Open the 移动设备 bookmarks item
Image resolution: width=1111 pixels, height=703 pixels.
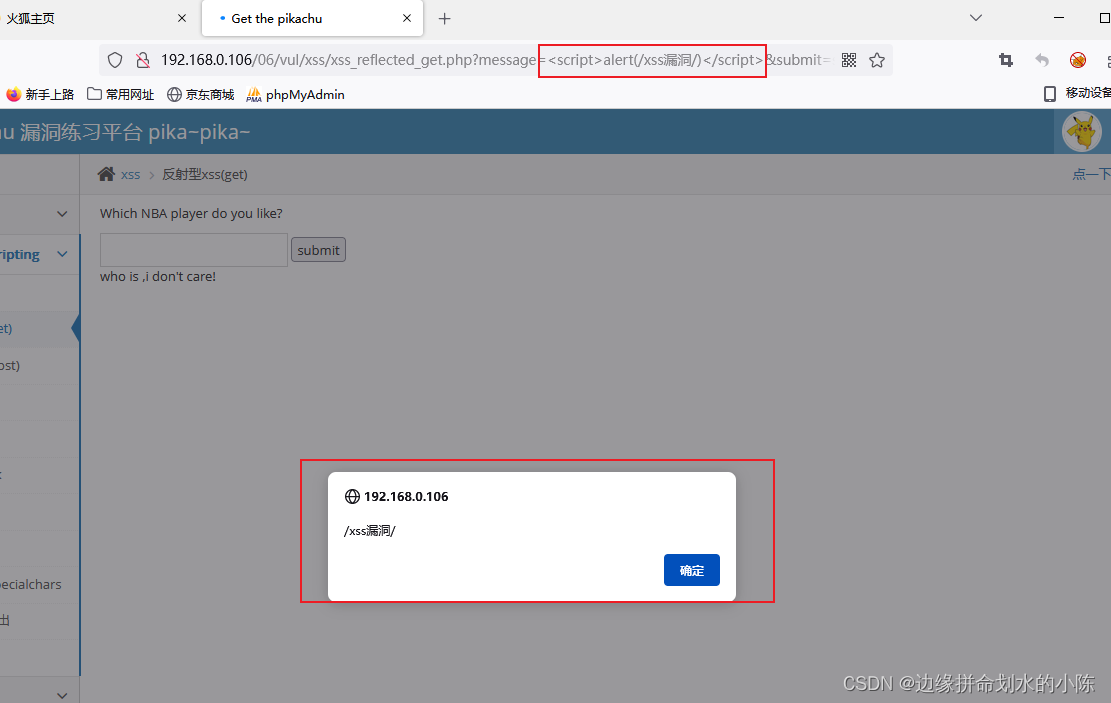[1077, 94]
